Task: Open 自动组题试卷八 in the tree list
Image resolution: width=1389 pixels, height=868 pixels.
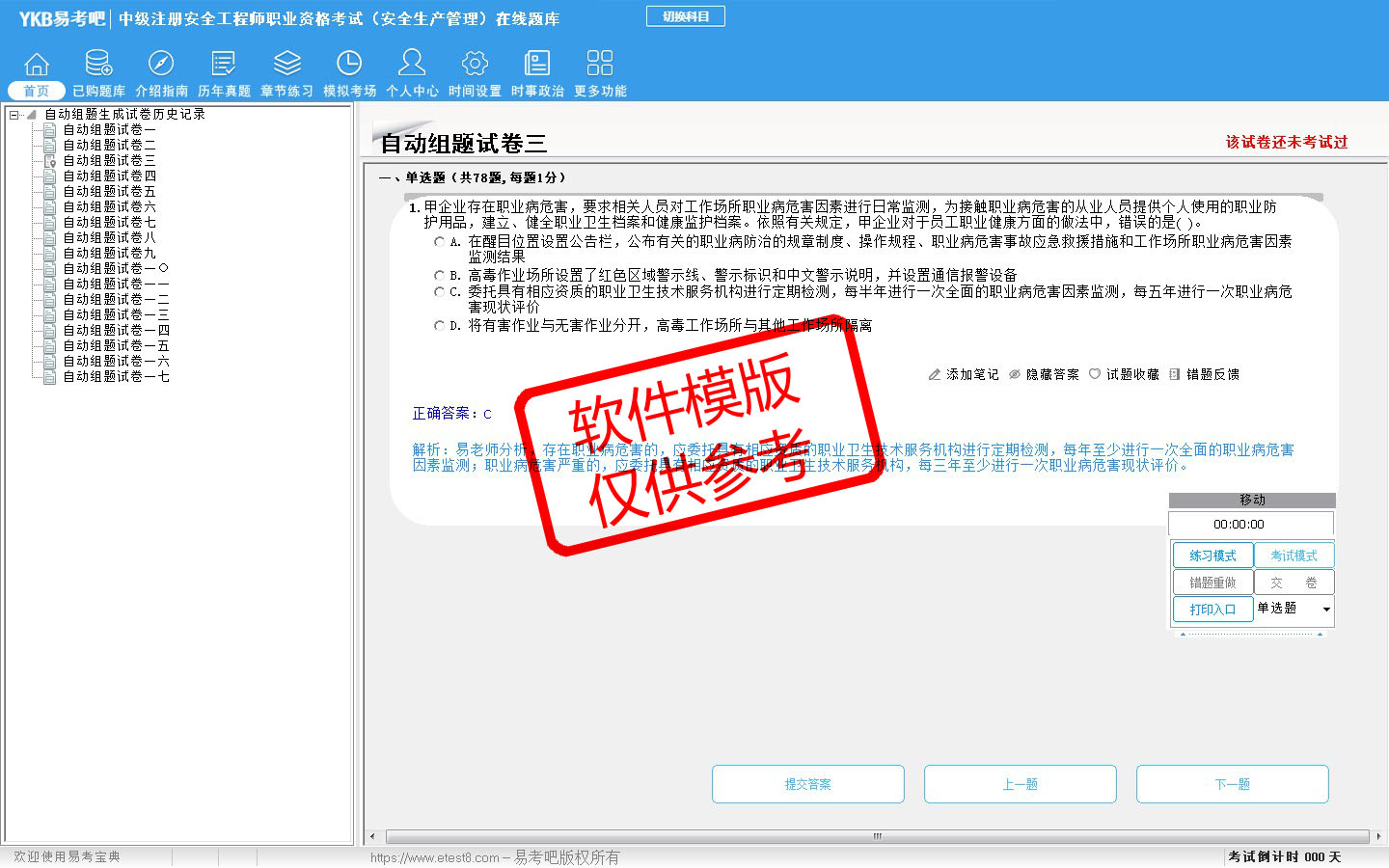Action: 109,237
